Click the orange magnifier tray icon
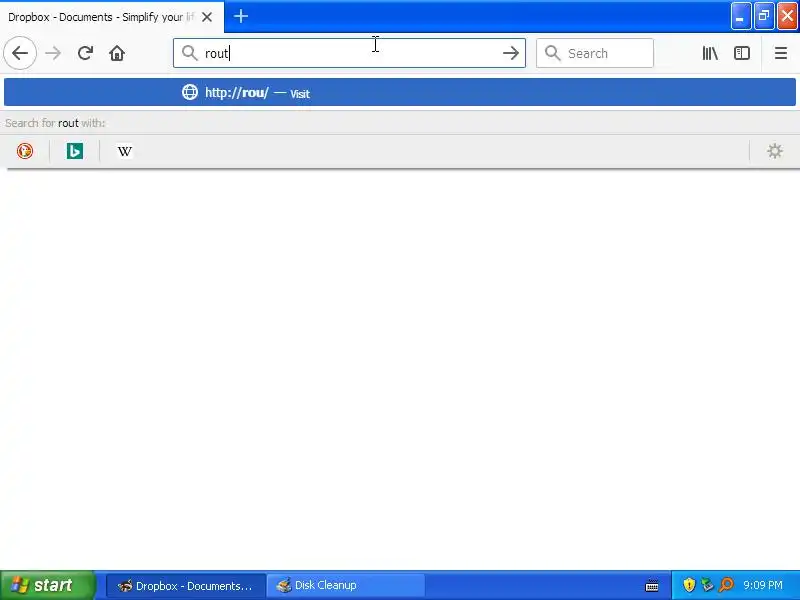Viewport: 800px width, 600px height. pos(726,585)
